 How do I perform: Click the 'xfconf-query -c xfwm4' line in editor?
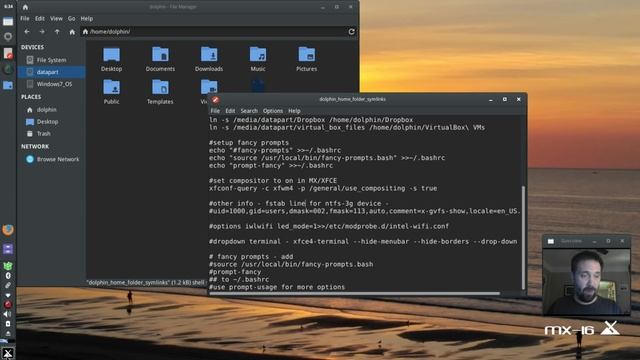(323, 188)
